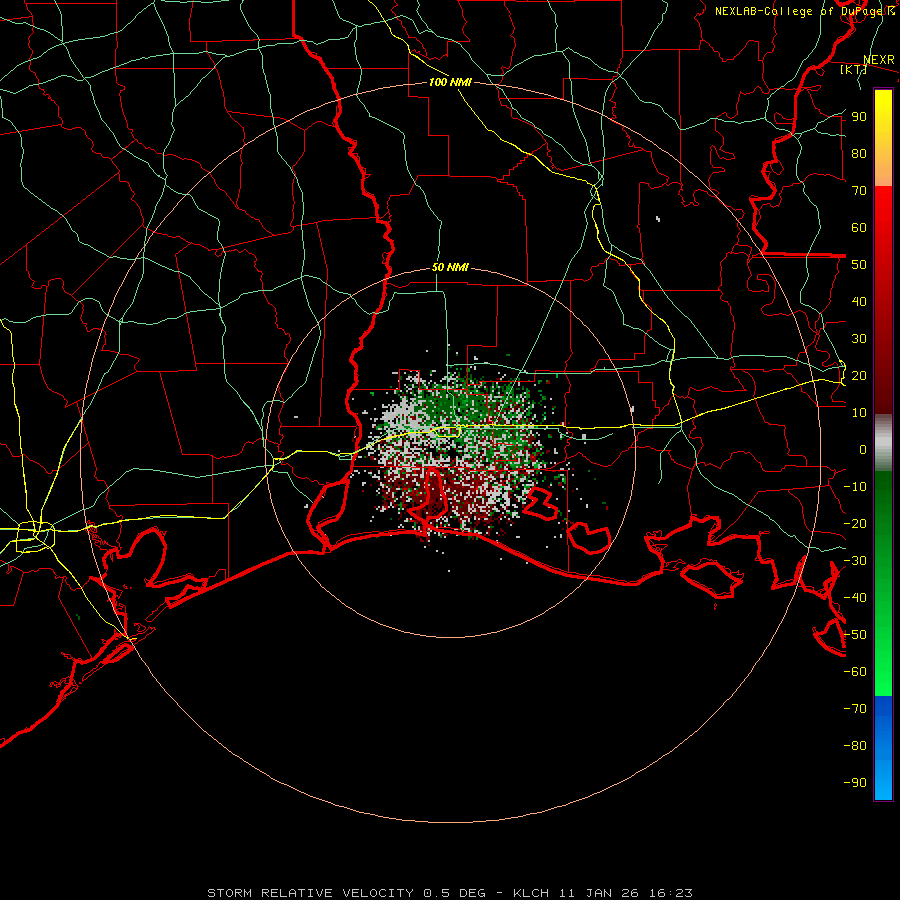Screen dimensions: 900x900
Task: Pick the blue segment at color bar bottom
Action: click(883, 748)
